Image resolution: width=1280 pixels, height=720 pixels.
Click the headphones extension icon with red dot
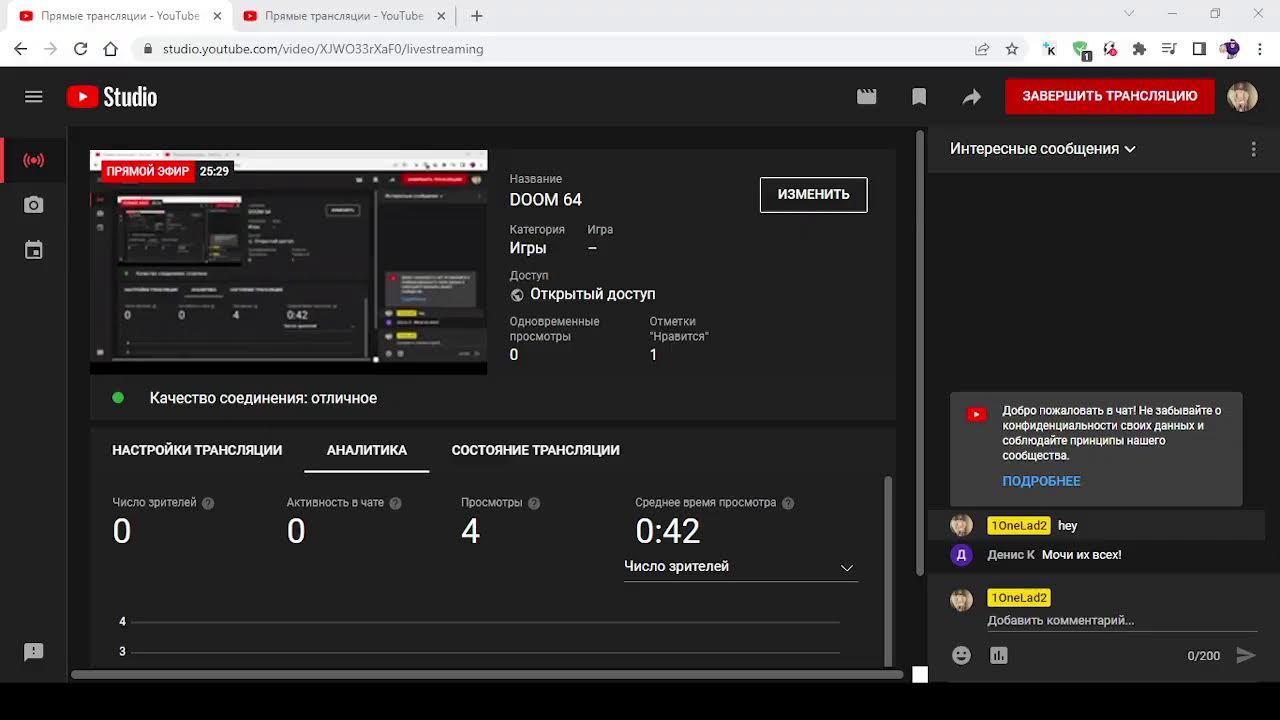coord(1110,49)
